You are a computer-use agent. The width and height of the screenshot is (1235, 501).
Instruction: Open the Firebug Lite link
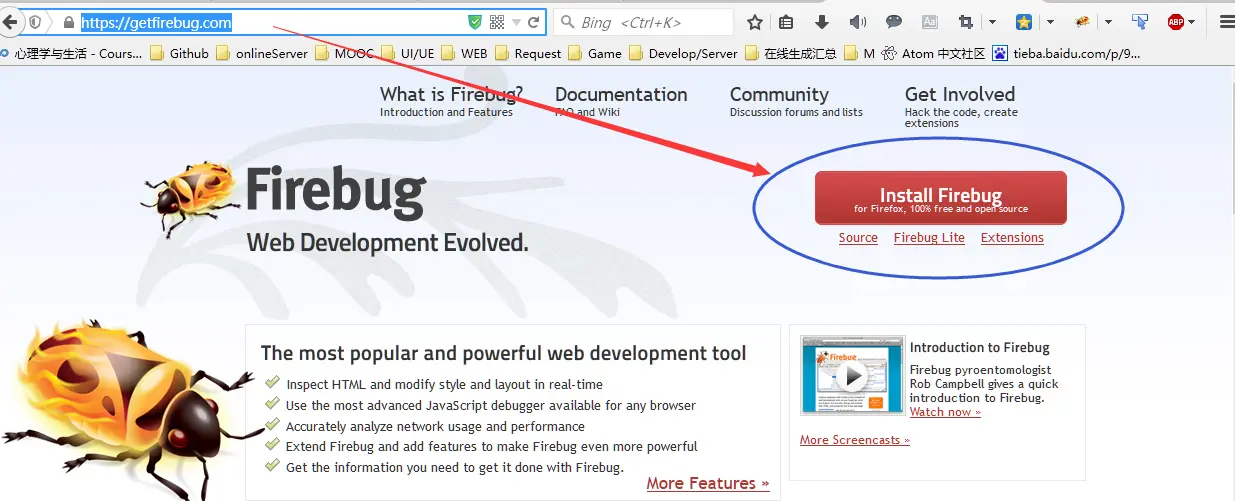pos(929,238)
